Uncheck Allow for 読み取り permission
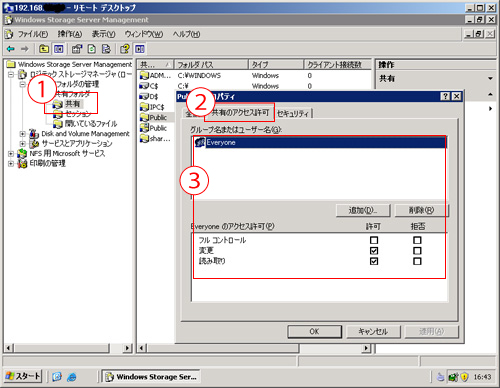Image resolution: width=500 pixels, height=388 pixels. 374,261
